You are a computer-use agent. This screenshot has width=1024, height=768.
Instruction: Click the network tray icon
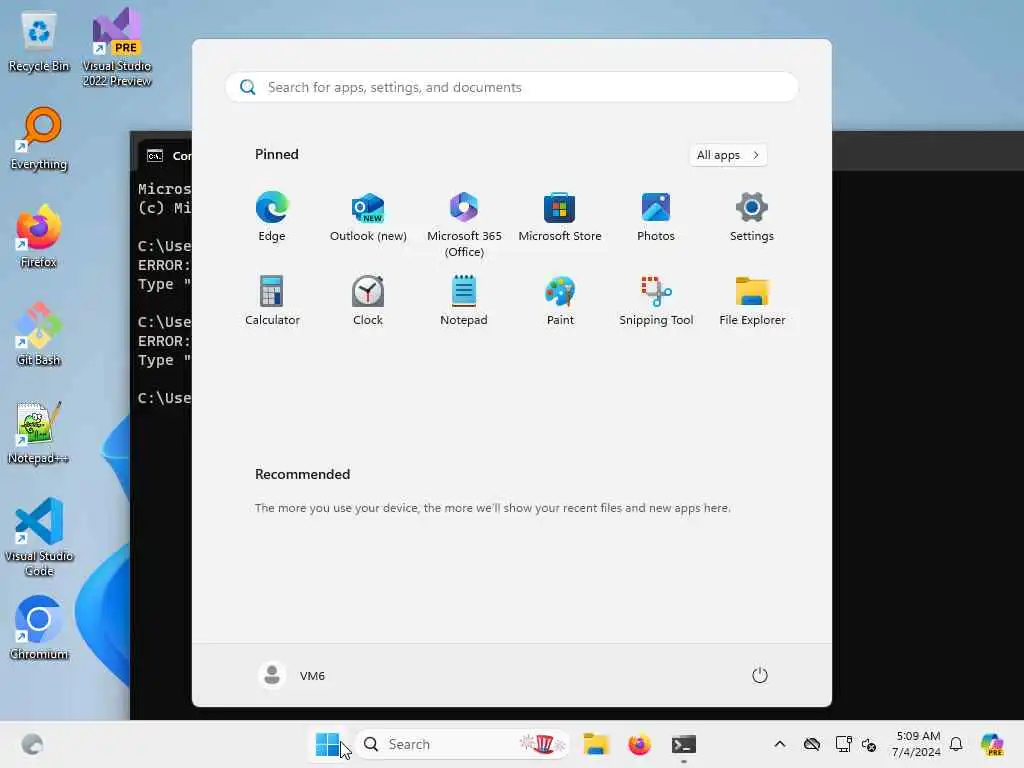[x=843, y=744]
